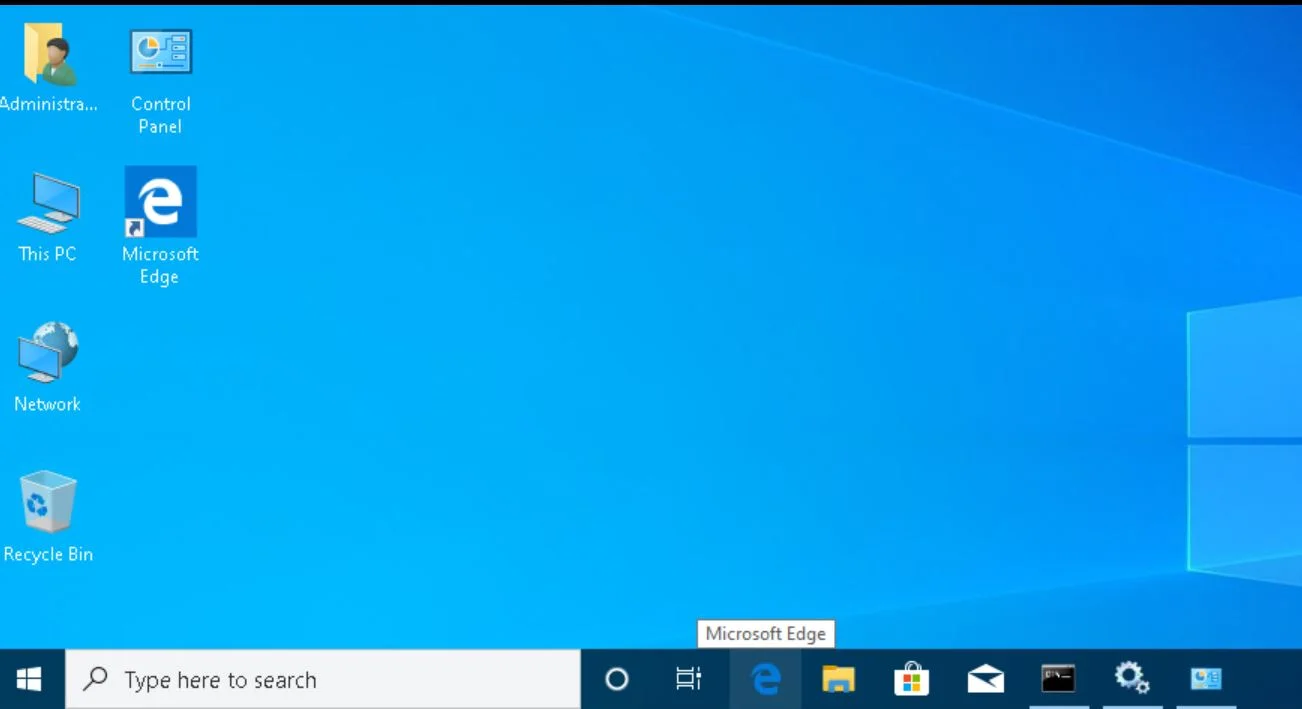
Task: Open Control Panel taskbar button at right
Action: click(1206, 680)
